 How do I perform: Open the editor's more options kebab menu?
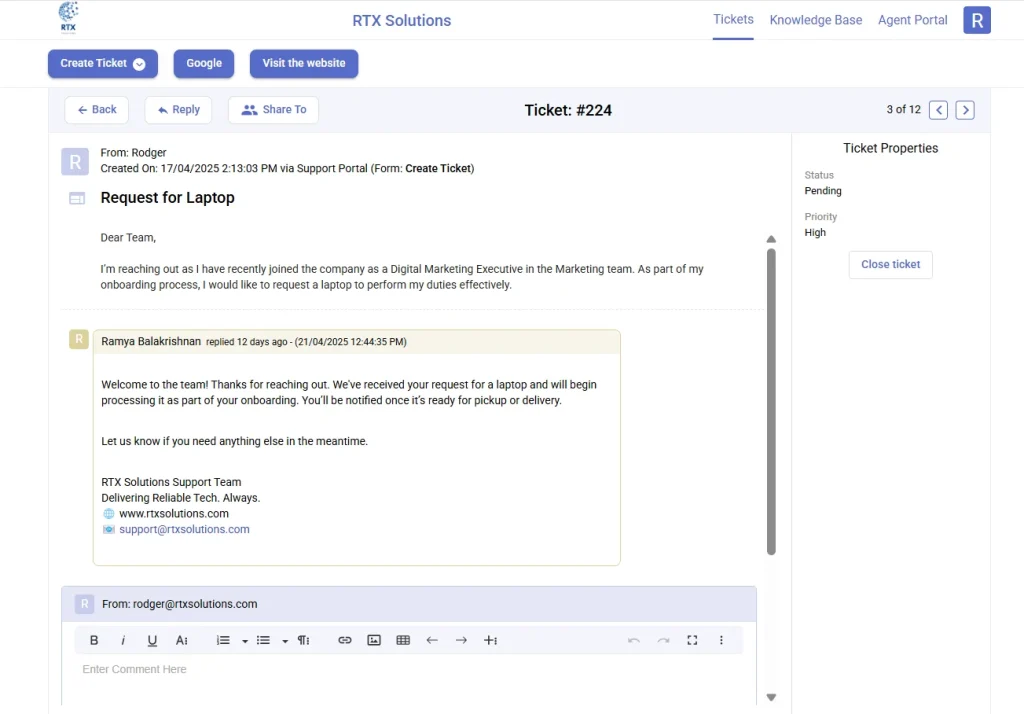[721, 640]
